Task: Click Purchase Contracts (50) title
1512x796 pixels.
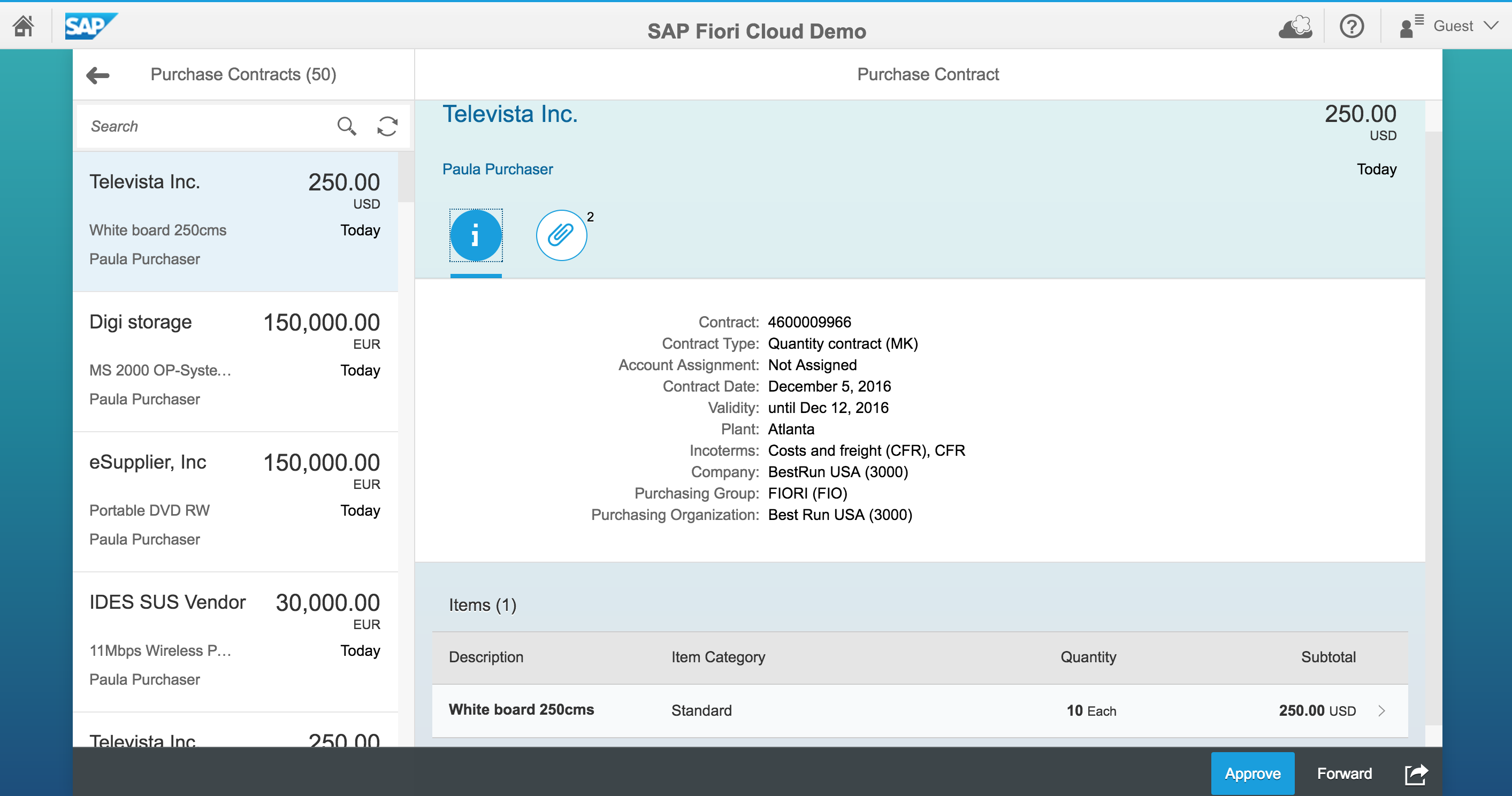Action: coord(243,74)
